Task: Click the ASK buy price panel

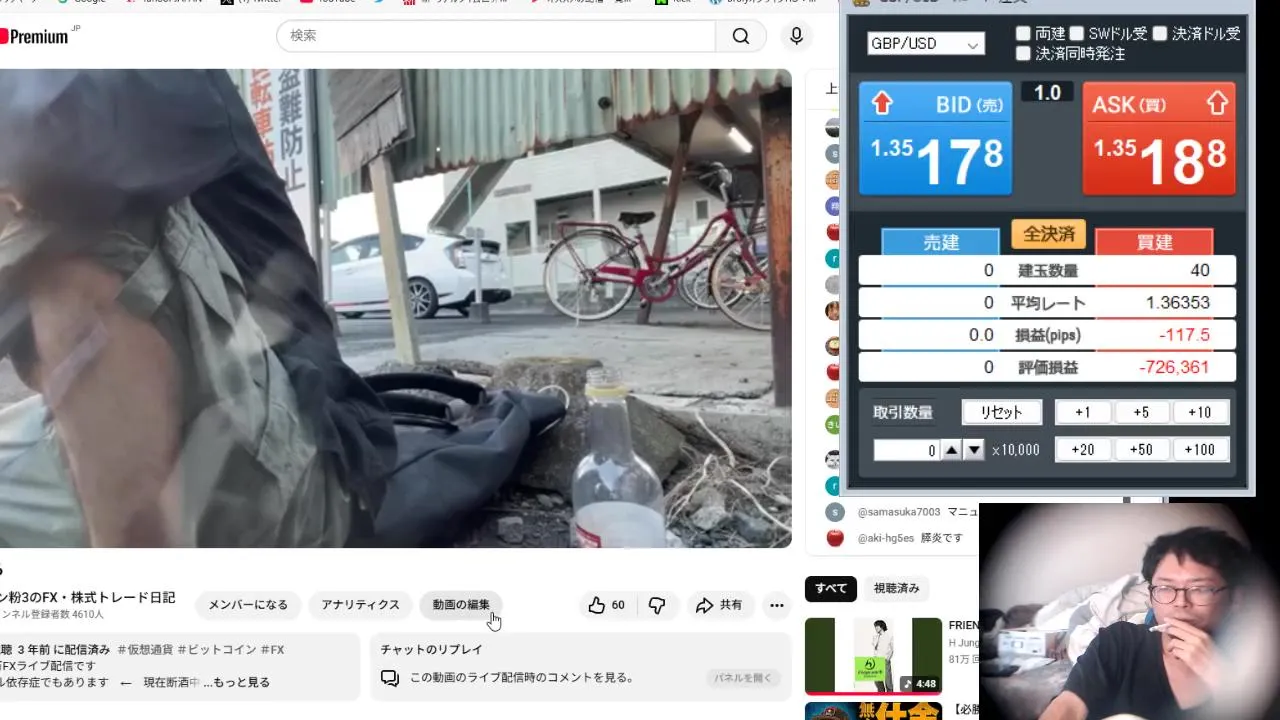Action: [x=1159, y=139]
